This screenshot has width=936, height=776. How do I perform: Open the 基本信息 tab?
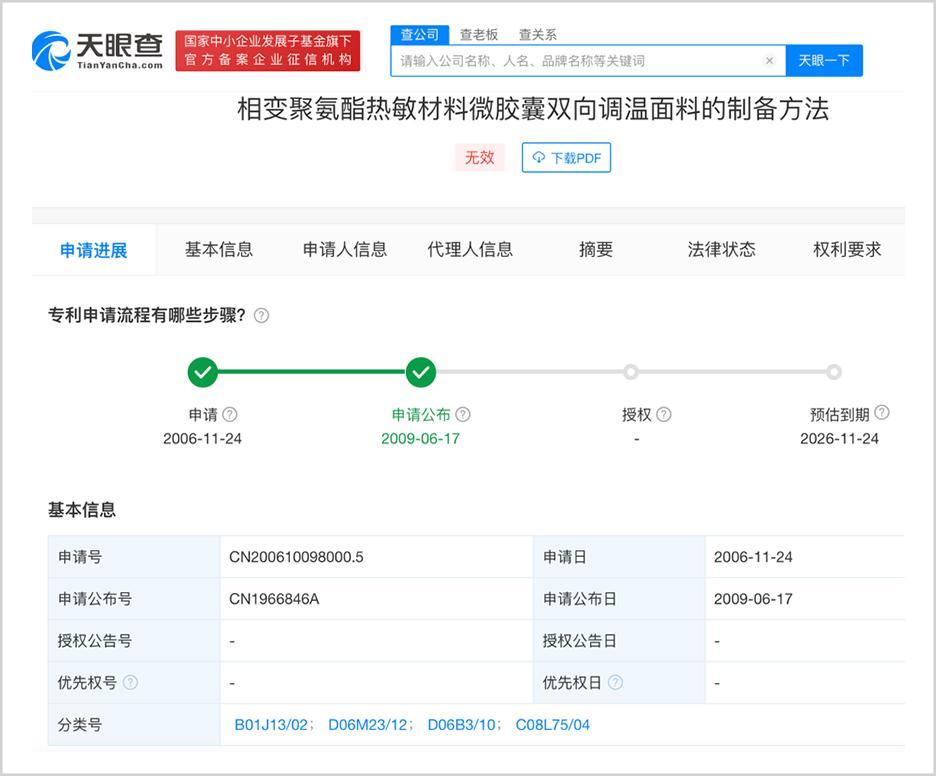[219, 250]
